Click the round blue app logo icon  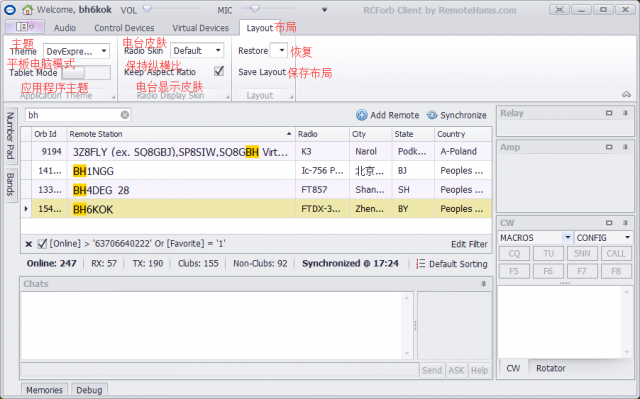(10, 10)
